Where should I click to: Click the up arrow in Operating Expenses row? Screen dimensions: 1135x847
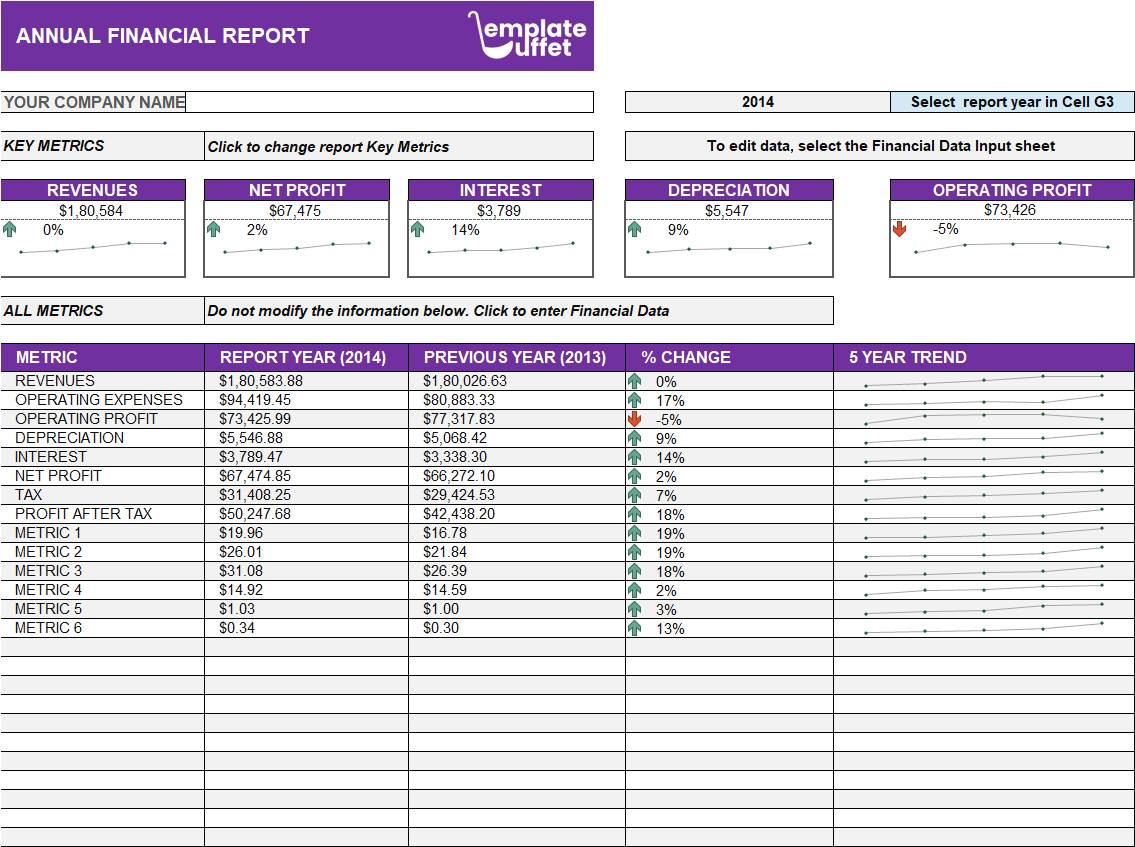click(x=635, y=400)
